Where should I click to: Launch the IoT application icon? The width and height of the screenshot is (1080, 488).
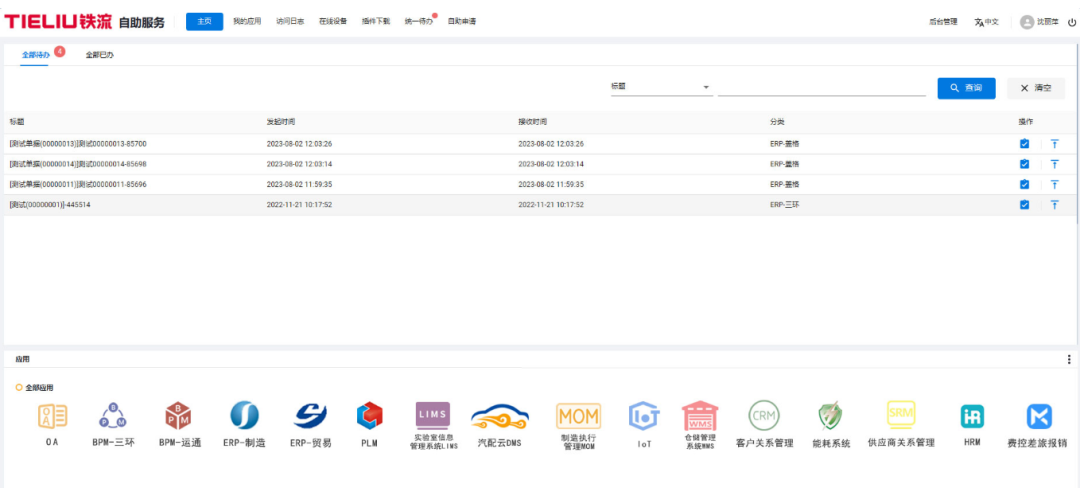point(644,416)
